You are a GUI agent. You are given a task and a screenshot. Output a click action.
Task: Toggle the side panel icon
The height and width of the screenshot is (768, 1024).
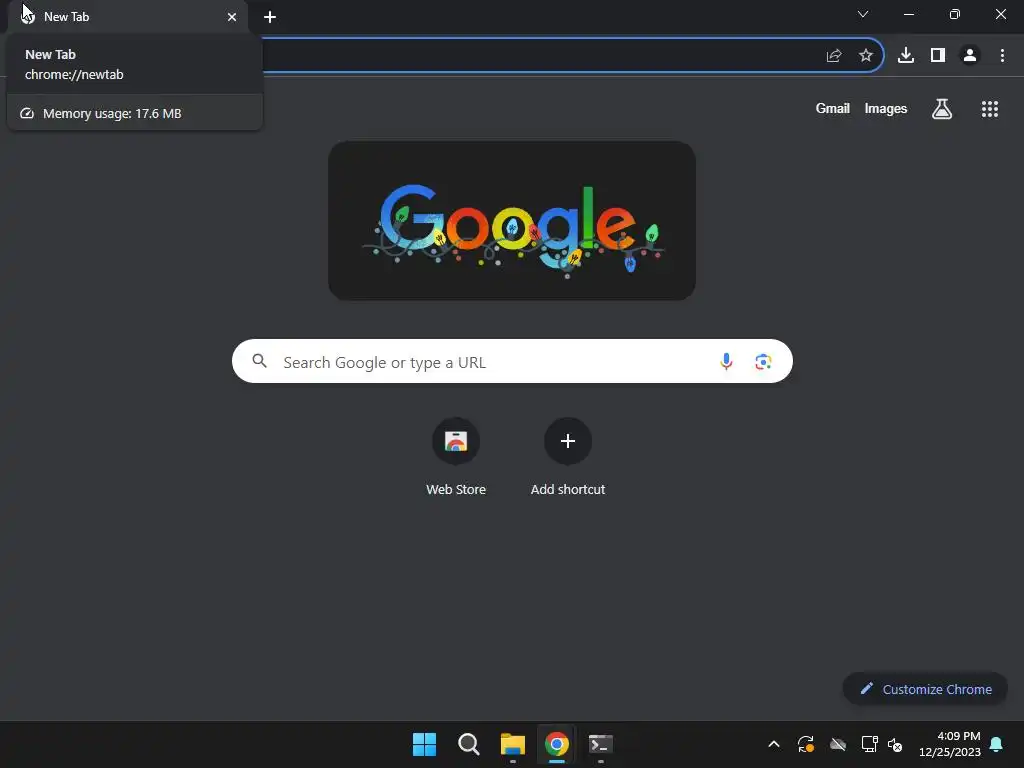point(938,56)
